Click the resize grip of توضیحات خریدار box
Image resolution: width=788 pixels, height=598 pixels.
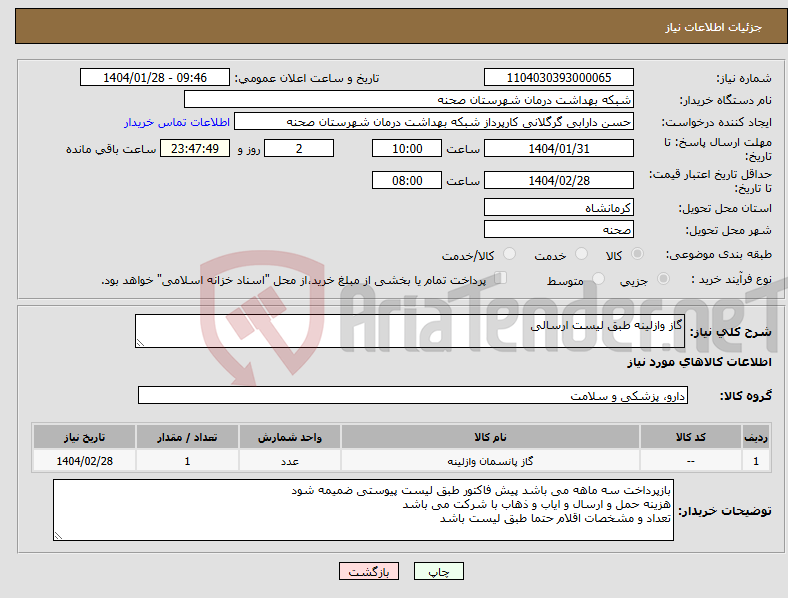[58, 536]
